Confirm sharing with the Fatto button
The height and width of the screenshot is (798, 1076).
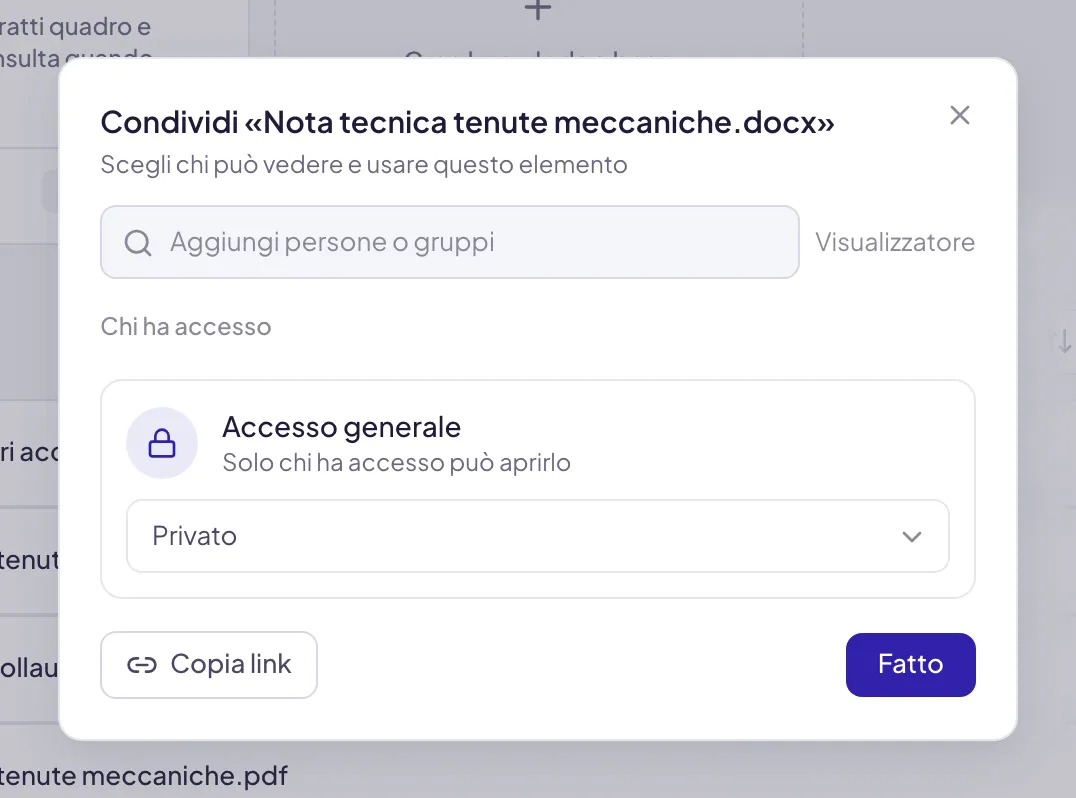tap(911, 665)
